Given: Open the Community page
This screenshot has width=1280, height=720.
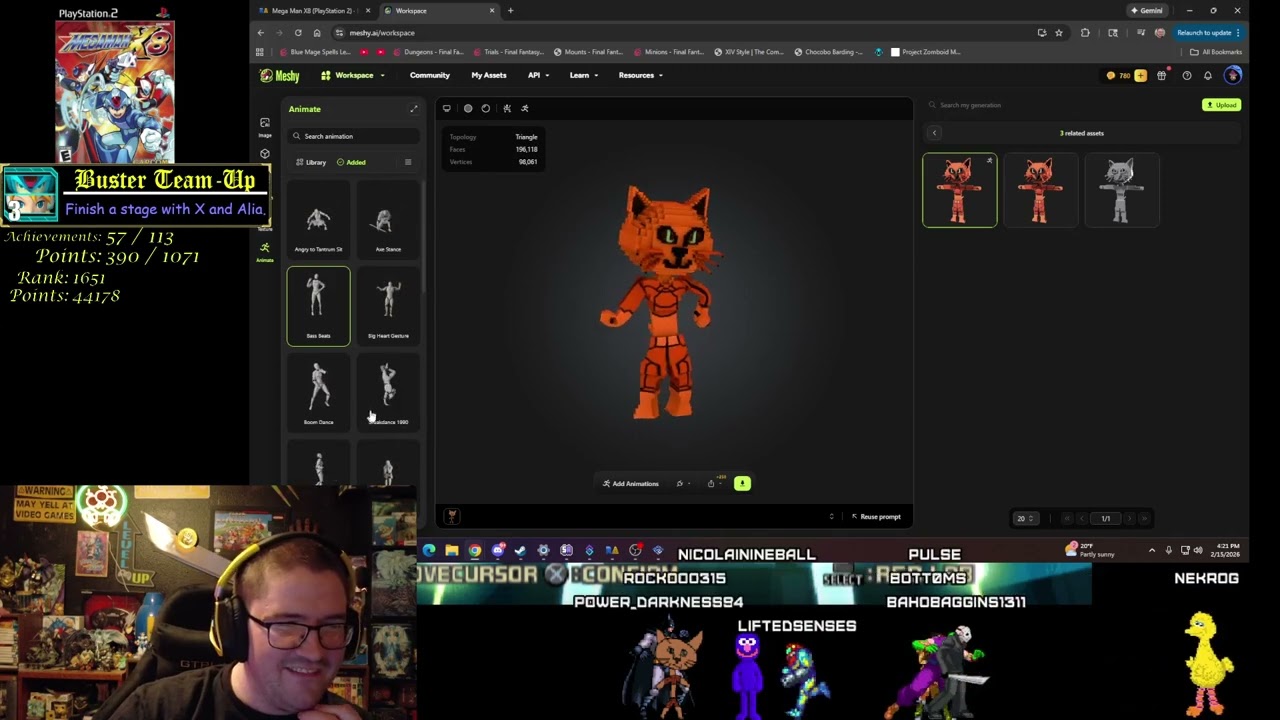Looking at the screenshot, I should tap(429, 75).
